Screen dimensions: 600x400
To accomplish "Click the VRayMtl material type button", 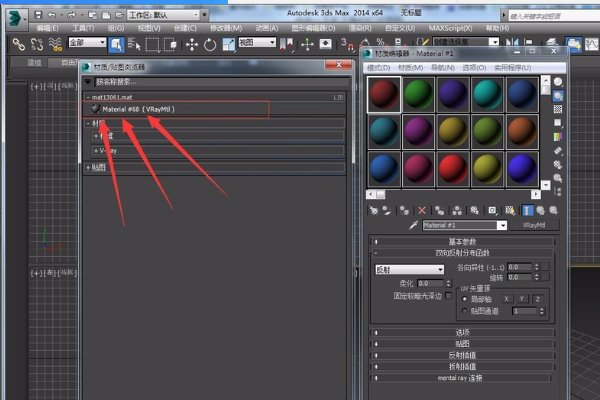I will (534, 225).
